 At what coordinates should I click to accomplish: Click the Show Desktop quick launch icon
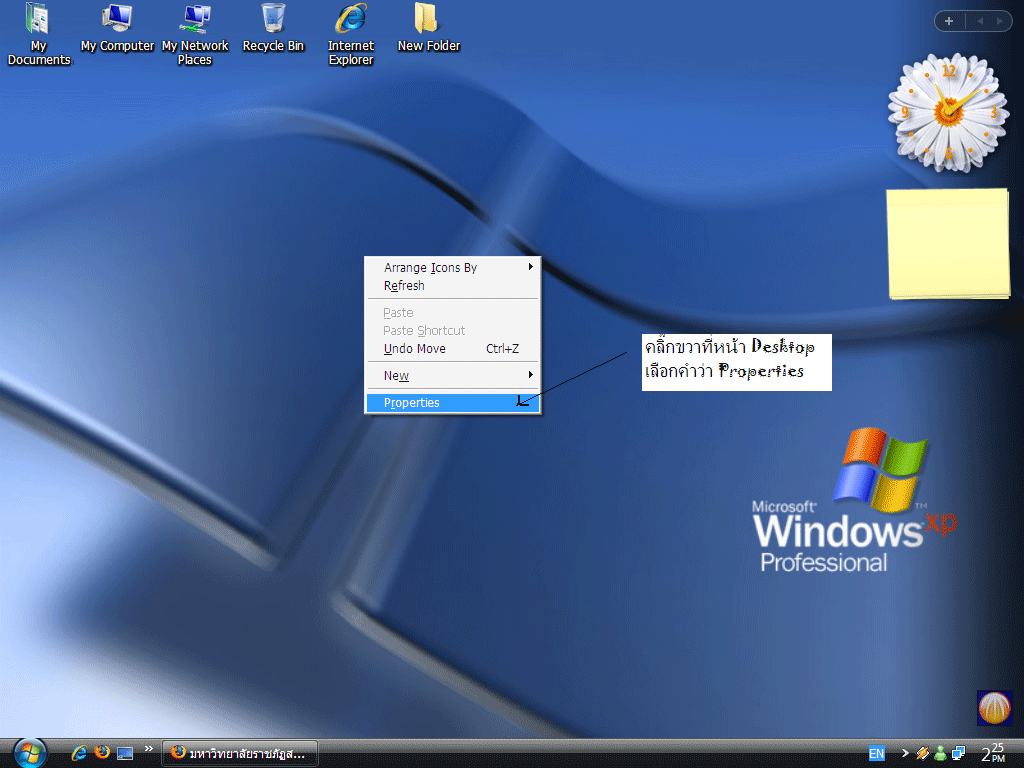point(125,754)
